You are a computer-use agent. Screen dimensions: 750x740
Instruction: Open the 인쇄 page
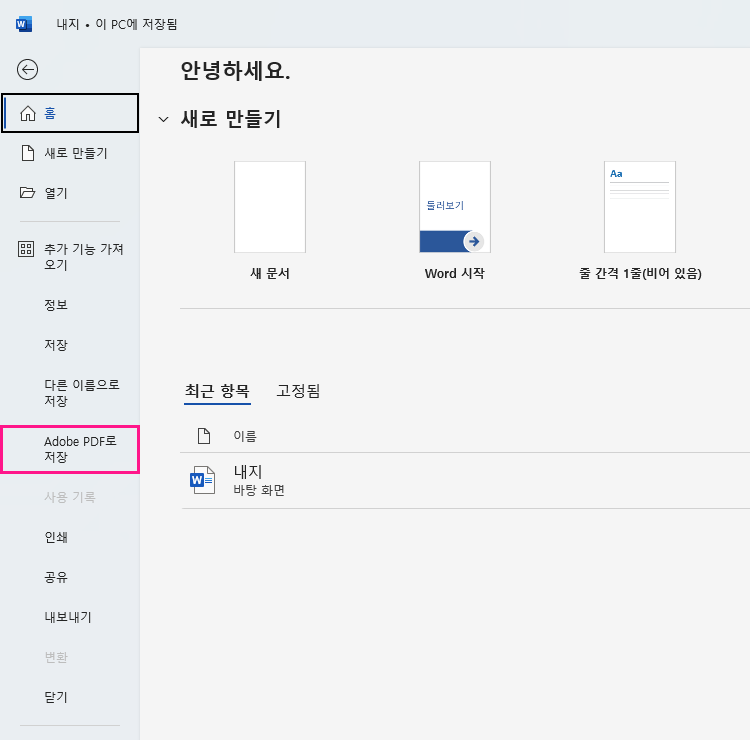pyautogui.click(x=56, y=537)
